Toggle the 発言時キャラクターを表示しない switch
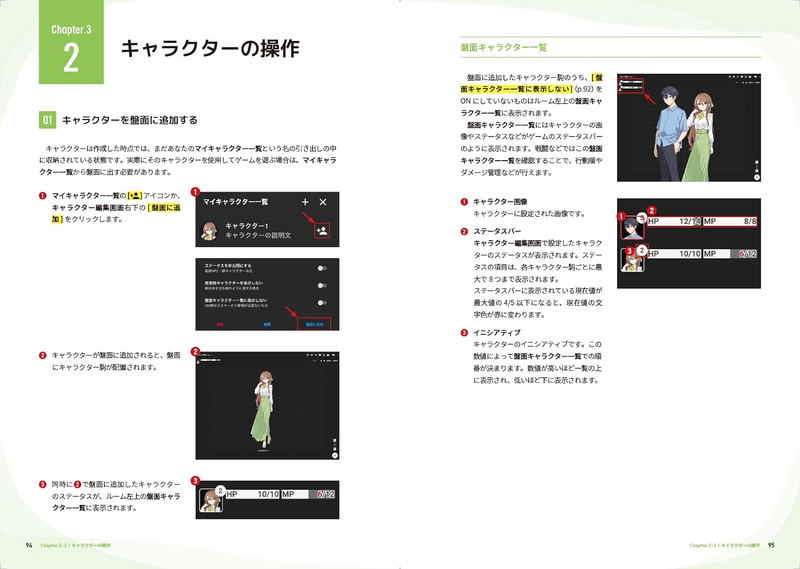This screenshot has height=569, width=800. 322,285
